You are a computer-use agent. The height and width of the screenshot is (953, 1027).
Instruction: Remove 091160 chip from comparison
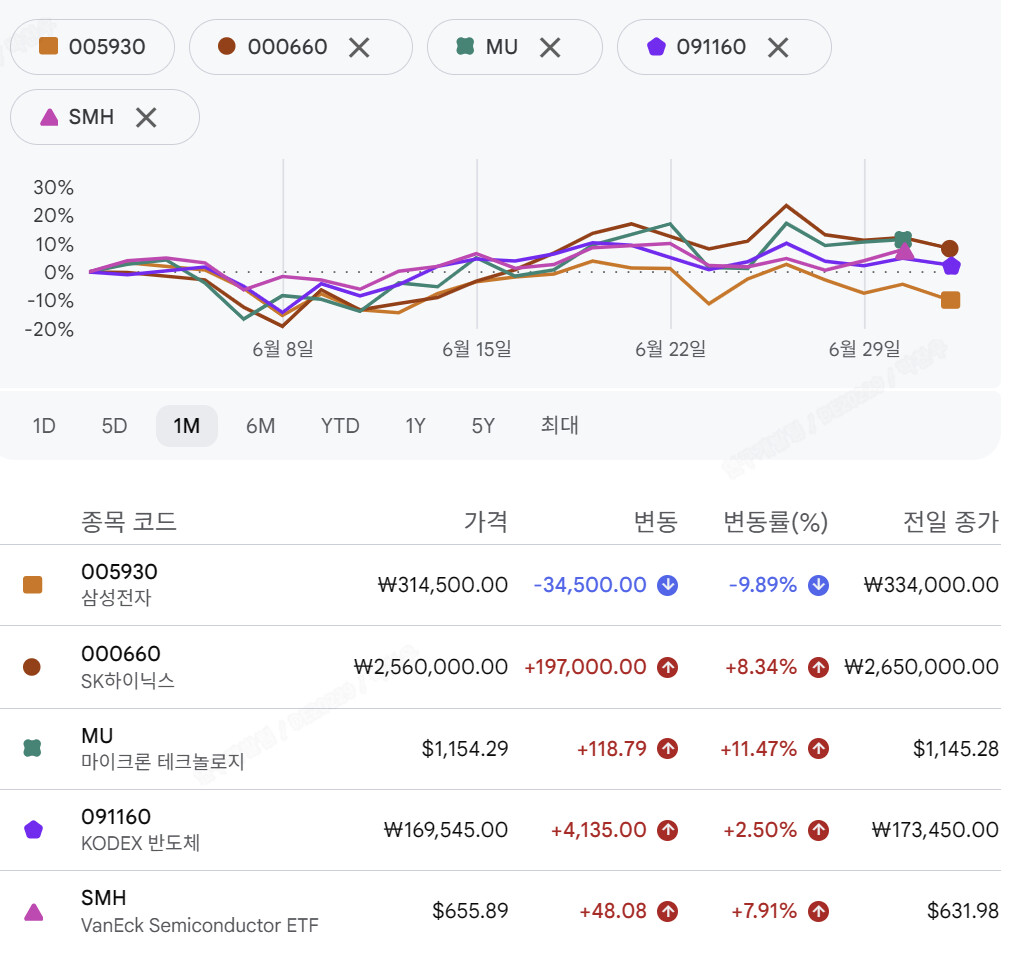tap(777, 47)
